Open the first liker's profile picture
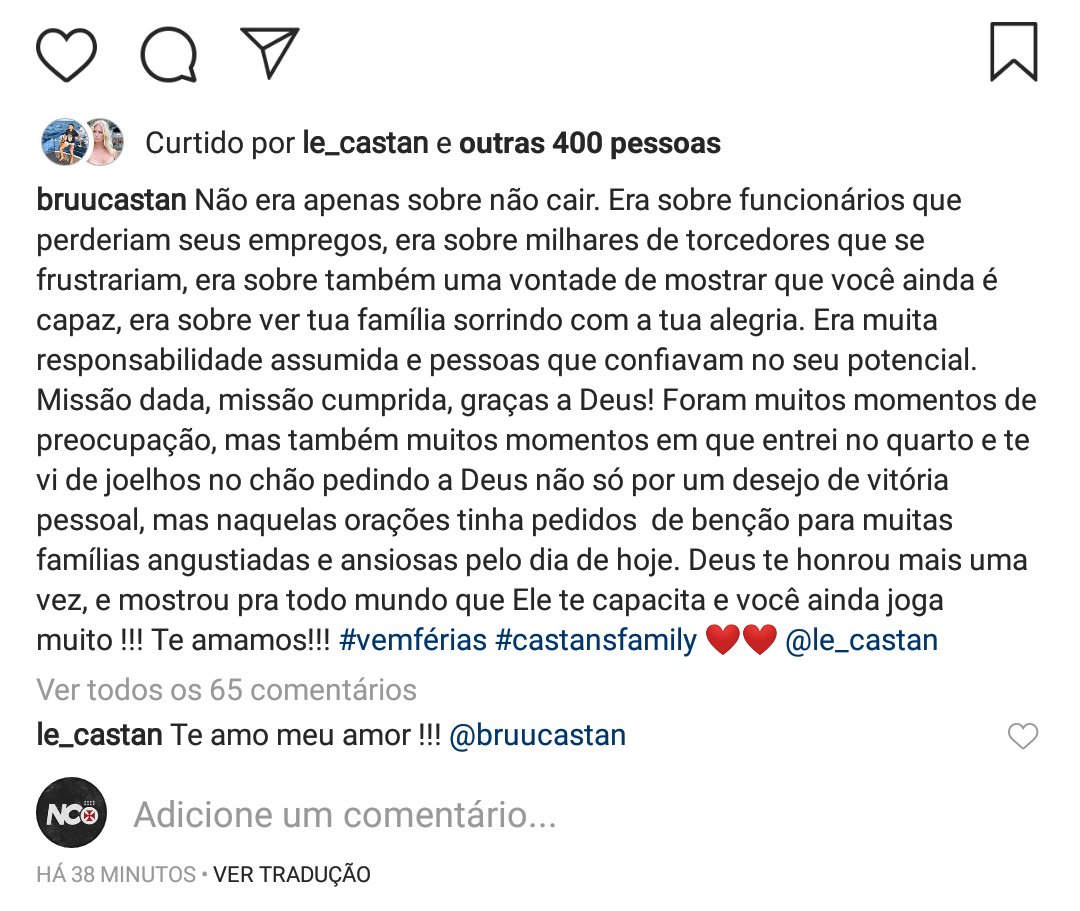This screenshot has height=911, width=1080. click(x=62, y=142)
